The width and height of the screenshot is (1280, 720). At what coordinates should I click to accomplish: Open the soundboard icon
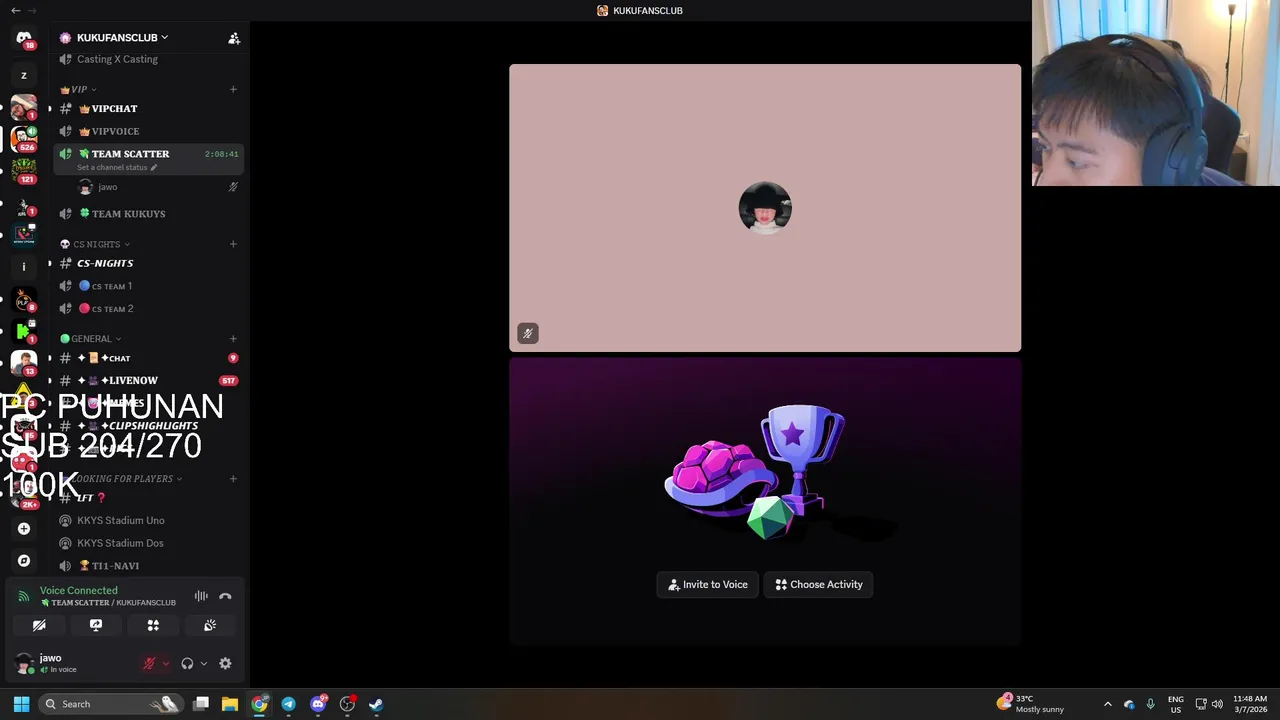coord(210,625)
